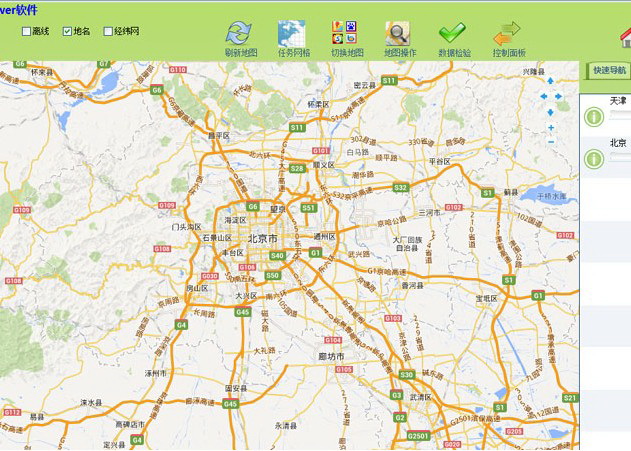Zoom in with the blue plus
The image size is (631, 451).
551,128
